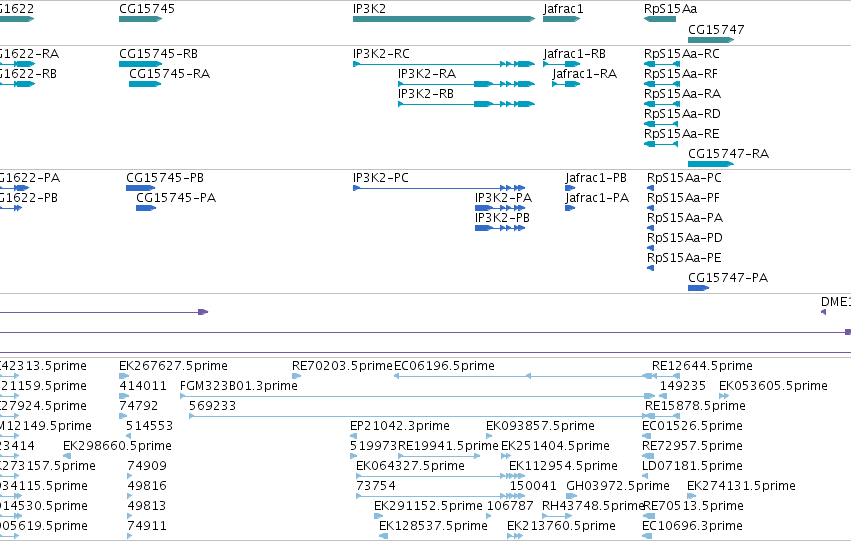Click EST RE70203.5prime

coord(342,366)
